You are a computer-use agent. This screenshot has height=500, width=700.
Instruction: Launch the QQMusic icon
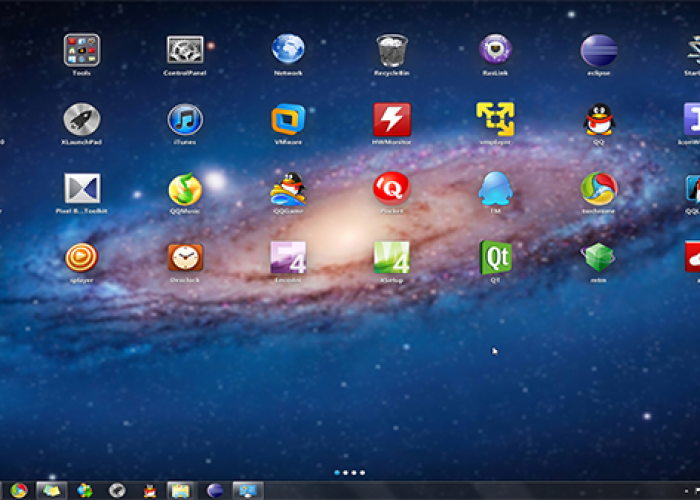tap(185, 189)
